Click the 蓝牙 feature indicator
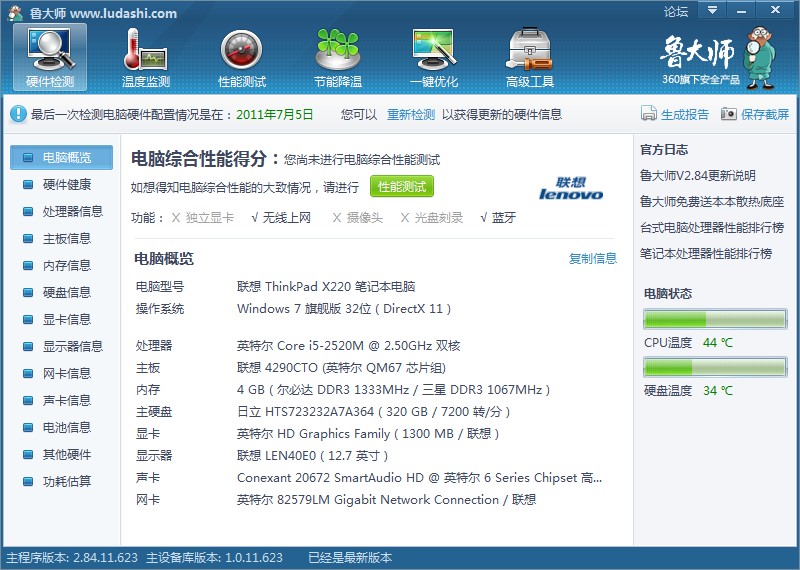800x570 pixels. pyautogui.click(x=498, y=218)
